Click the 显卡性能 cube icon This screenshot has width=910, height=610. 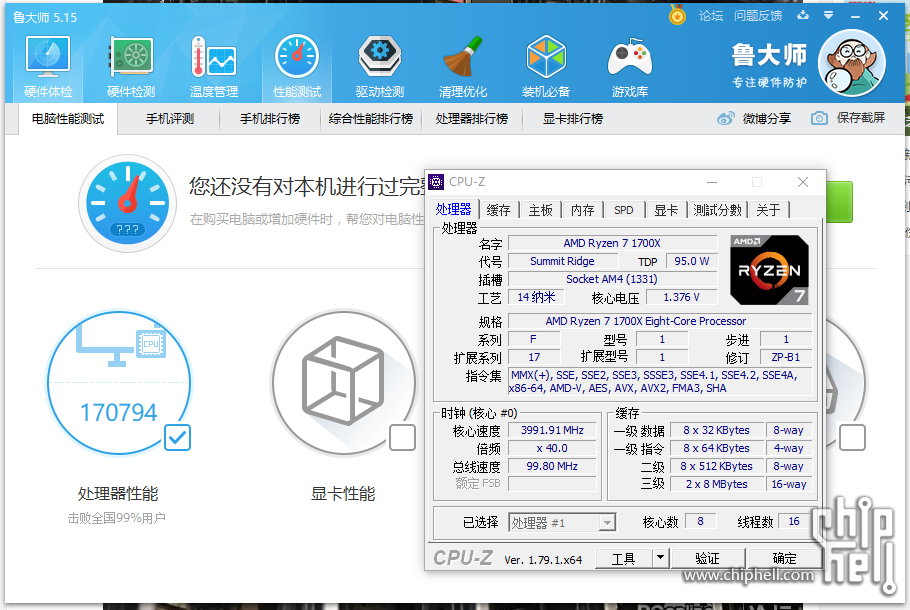(344, 383)
